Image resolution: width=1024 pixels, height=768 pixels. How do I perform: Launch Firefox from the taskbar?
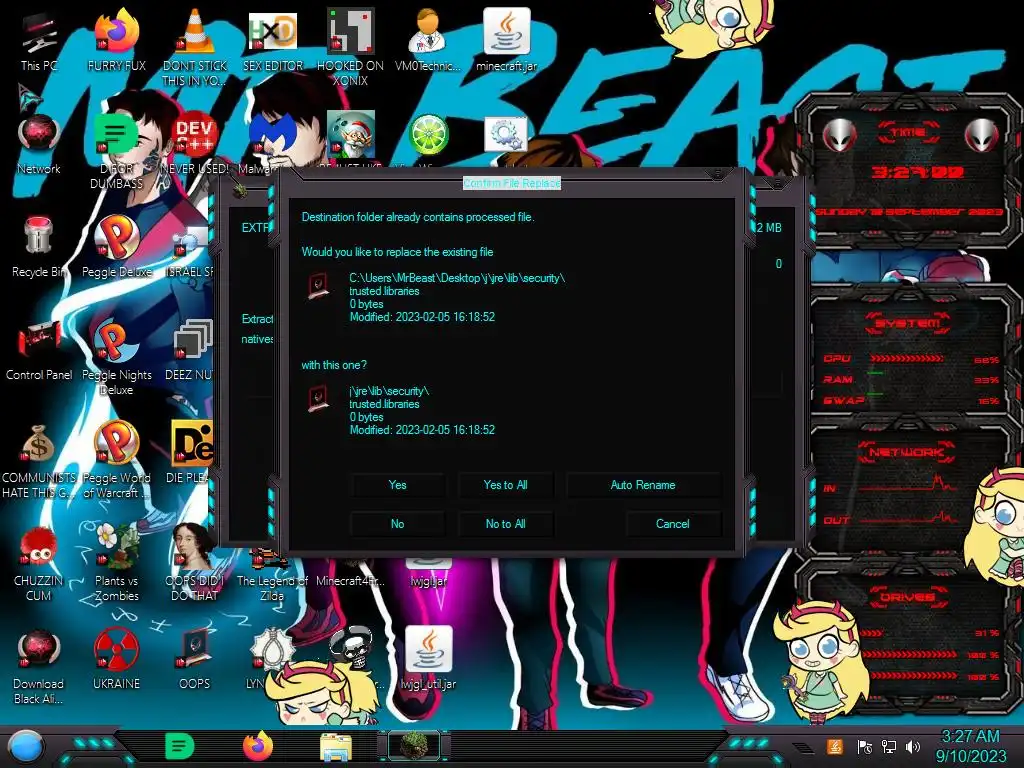(258, 746)
